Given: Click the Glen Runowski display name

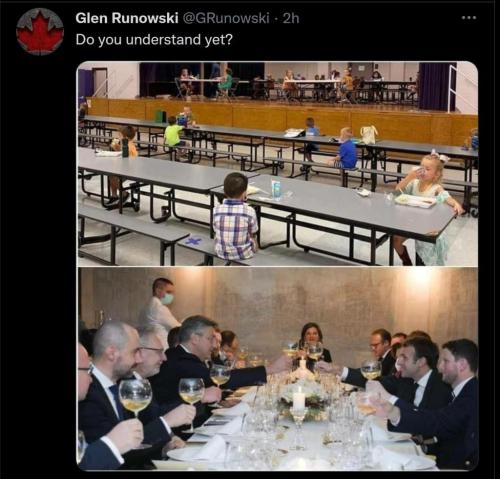Looking at the screenshot, I should 127,18.
